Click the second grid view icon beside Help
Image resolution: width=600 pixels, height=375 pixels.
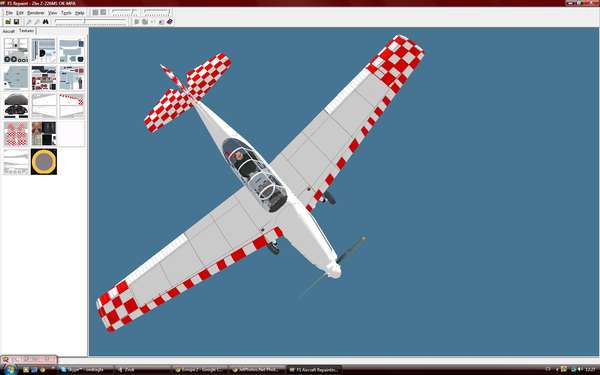coord(103,13)
